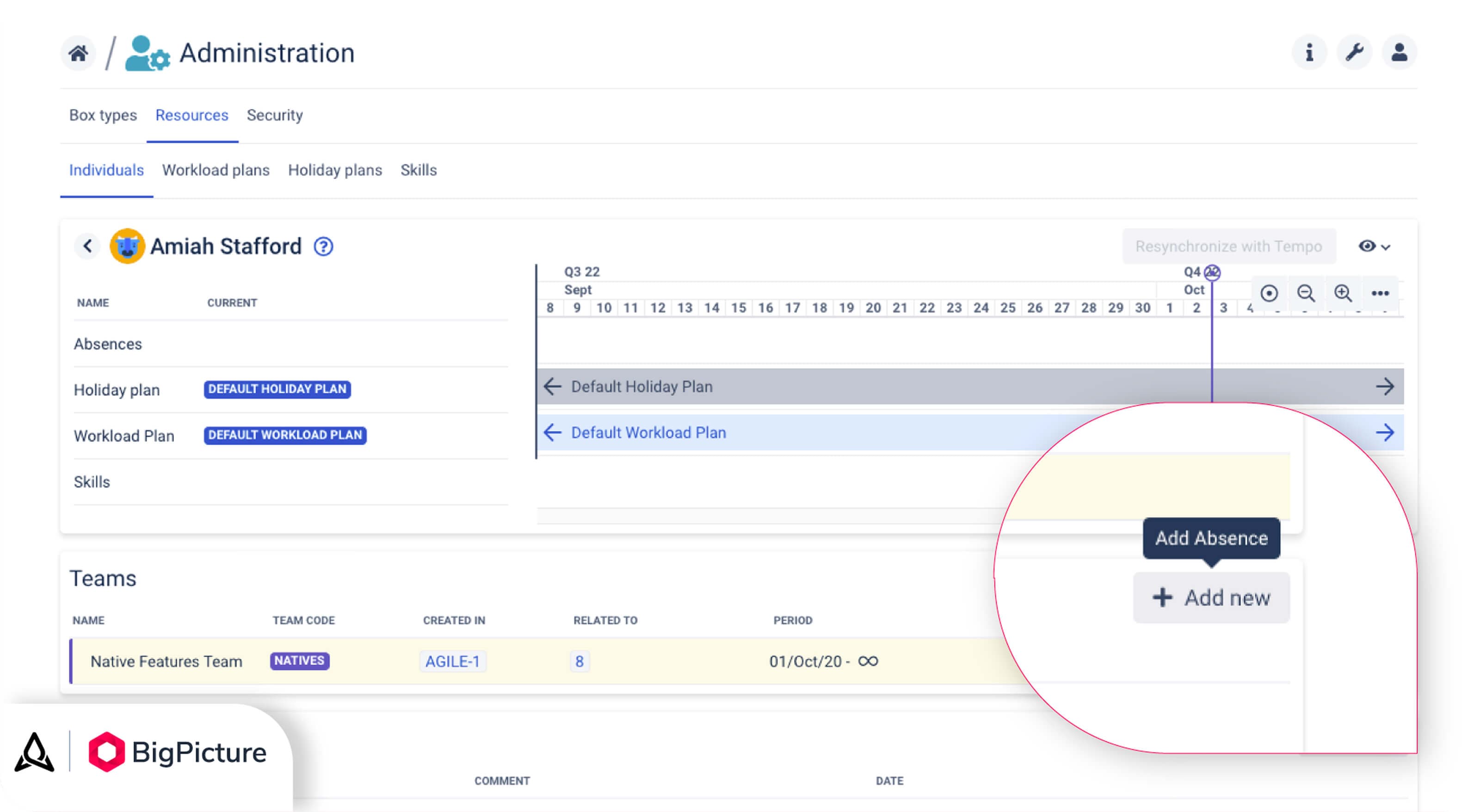The width and height of the screenshot is (1480, 812).
Task: Click the DATE column header
Action: (x=889, y=781)
